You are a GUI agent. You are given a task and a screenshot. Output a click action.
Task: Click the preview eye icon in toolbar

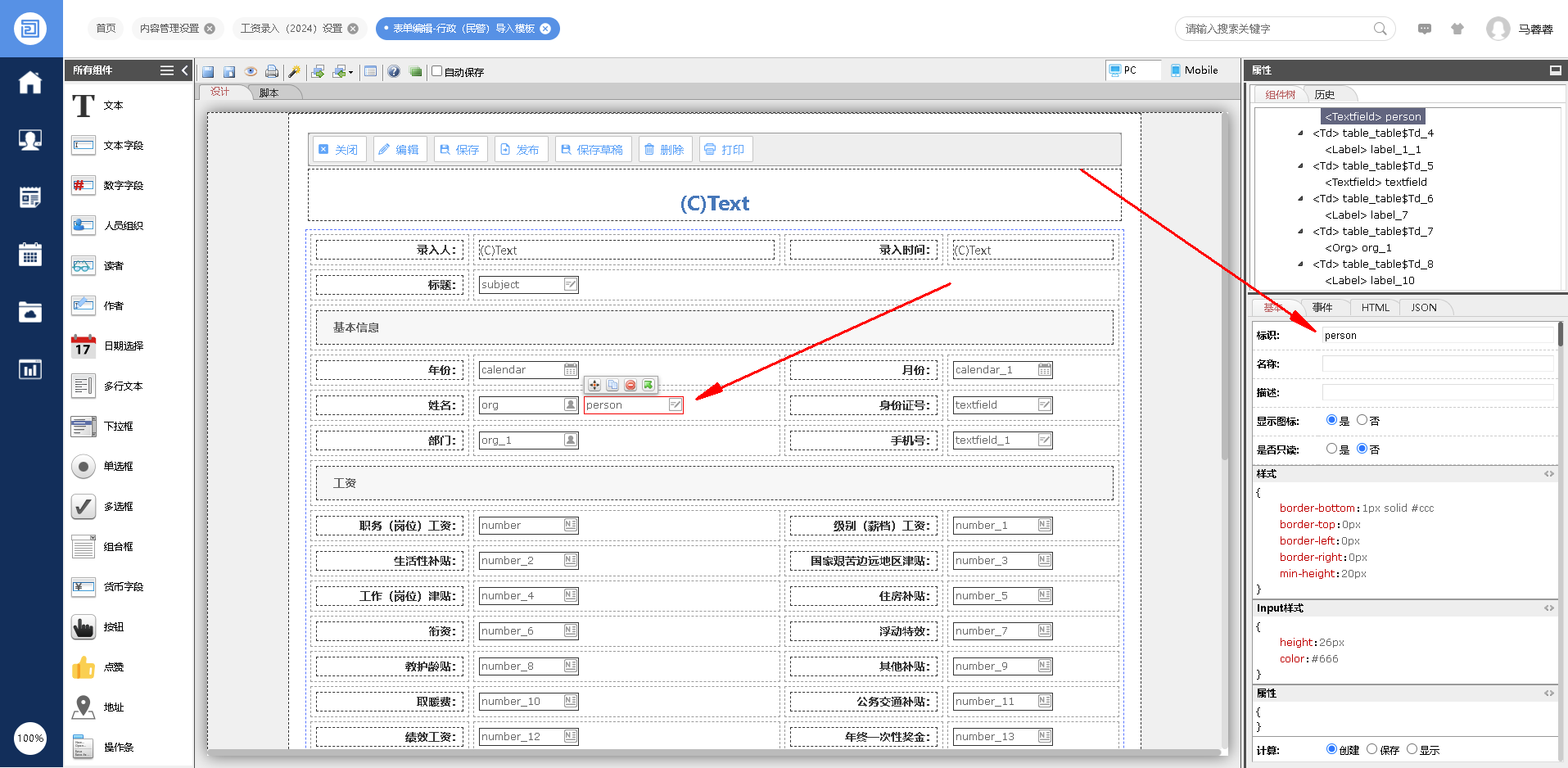251,72
